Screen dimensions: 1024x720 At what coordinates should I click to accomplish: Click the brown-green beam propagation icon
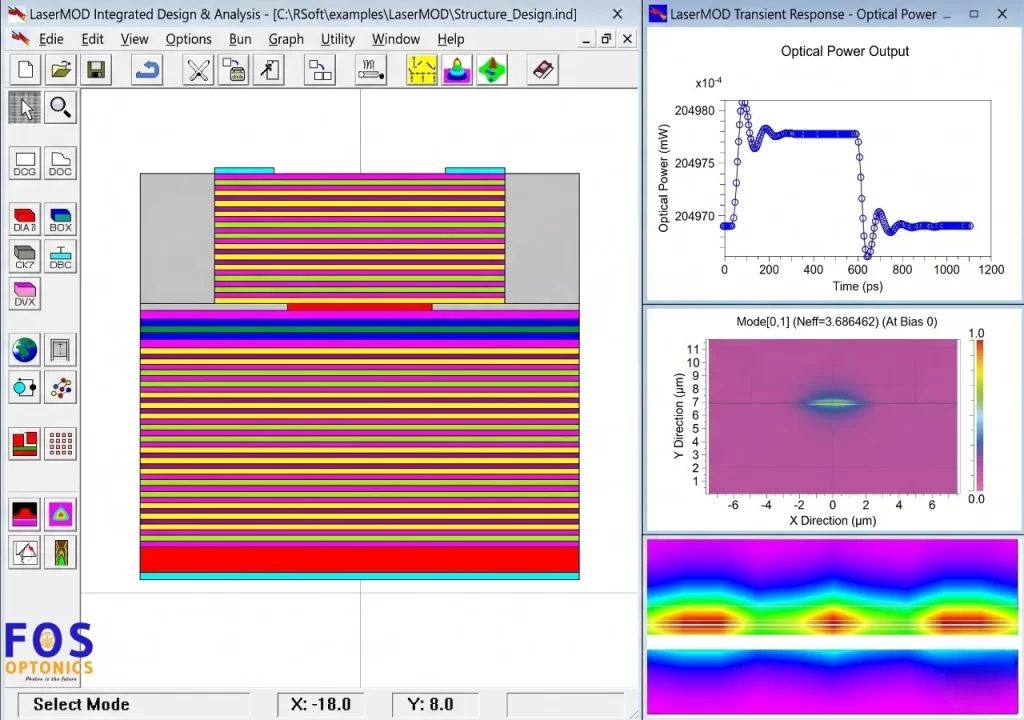click(x=60, y=552)
